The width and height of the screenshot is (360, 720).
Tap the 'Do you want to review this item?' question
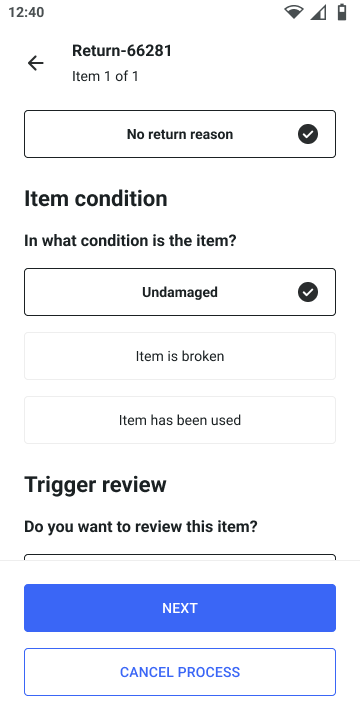141,526
